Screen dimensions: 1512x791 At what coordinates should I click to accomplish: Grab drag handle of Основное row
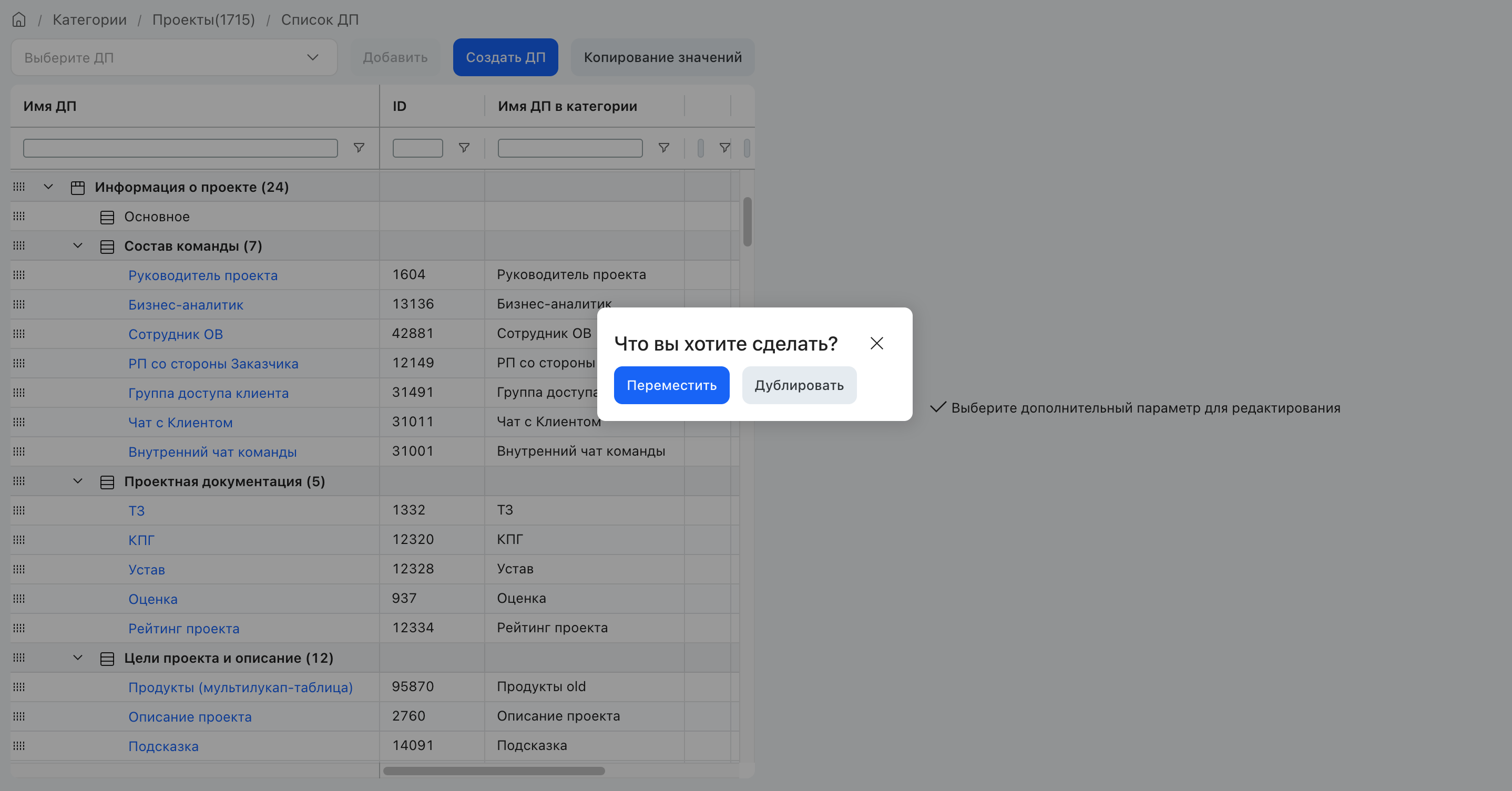(19, 216)
